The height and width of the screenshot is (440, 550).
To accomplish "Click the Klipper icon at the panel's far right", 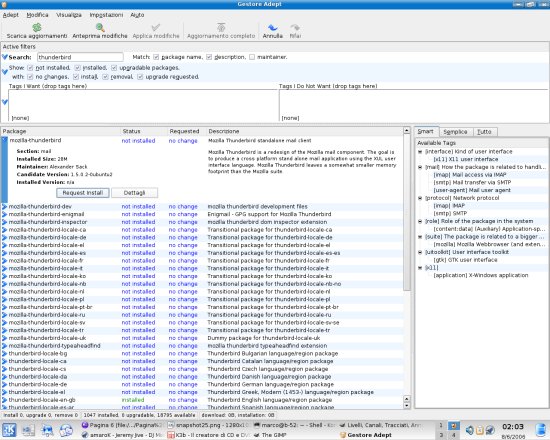I will tap(542, 430).
